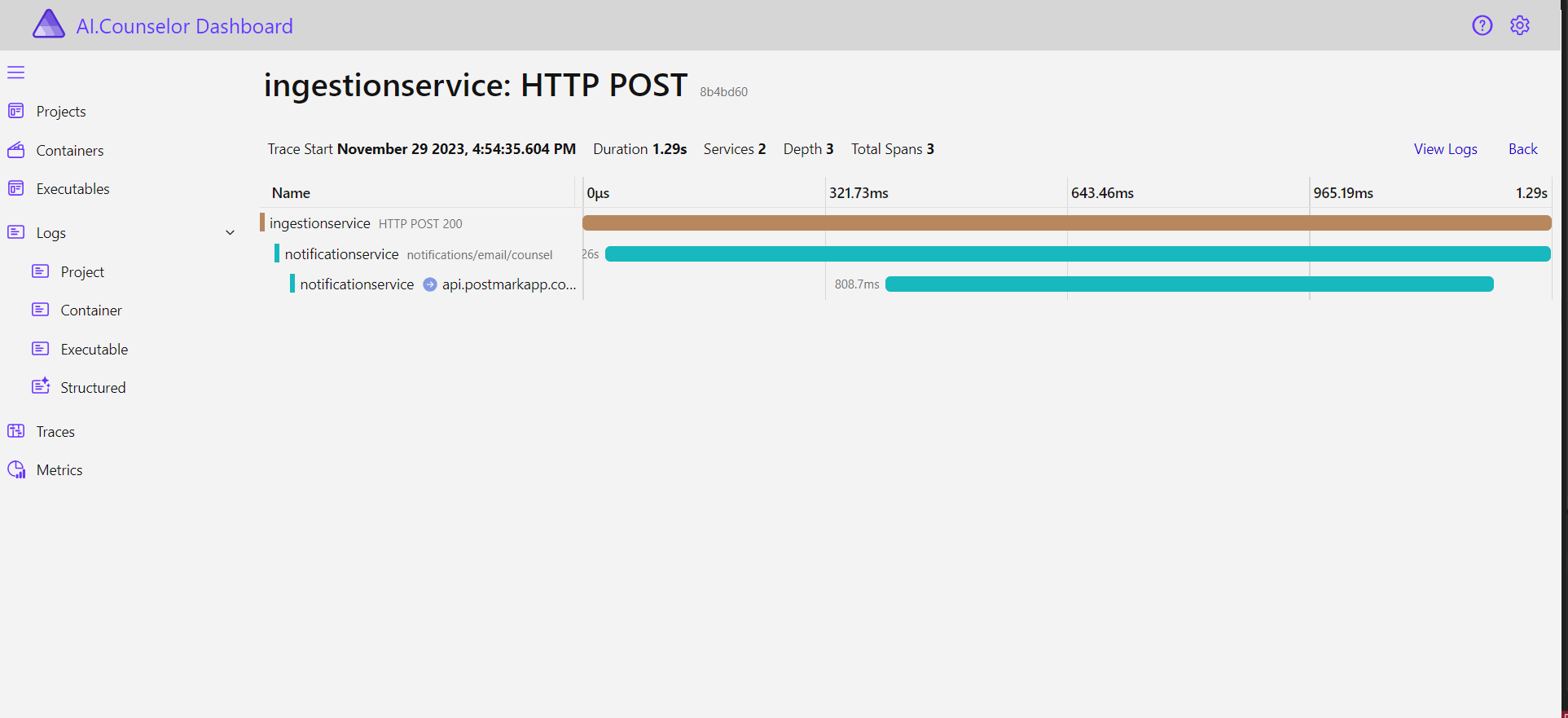Open Metrics page
The height and width of the screenshot is (718, 1568).
(x=59, y=470)
